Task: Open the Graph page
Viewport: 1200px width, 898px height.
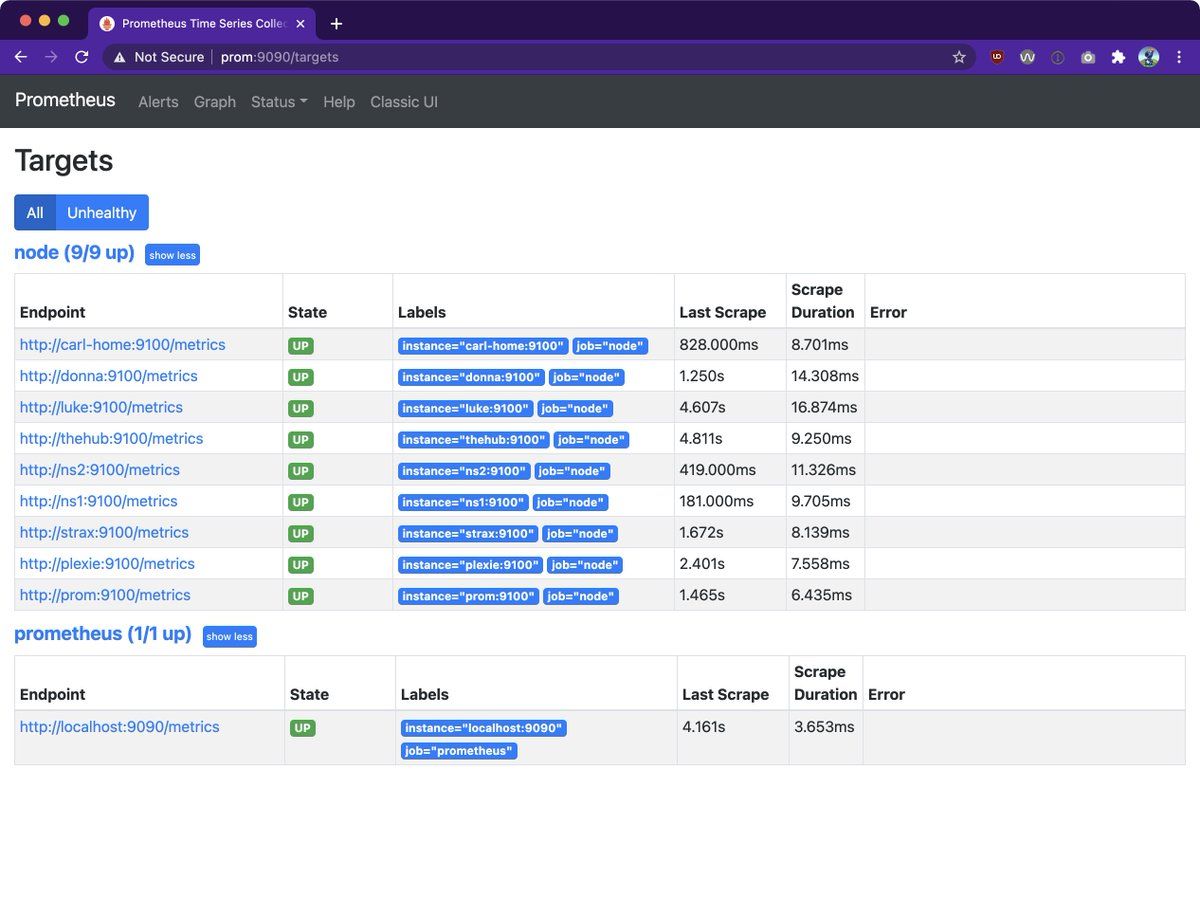Action: point(215,102)
